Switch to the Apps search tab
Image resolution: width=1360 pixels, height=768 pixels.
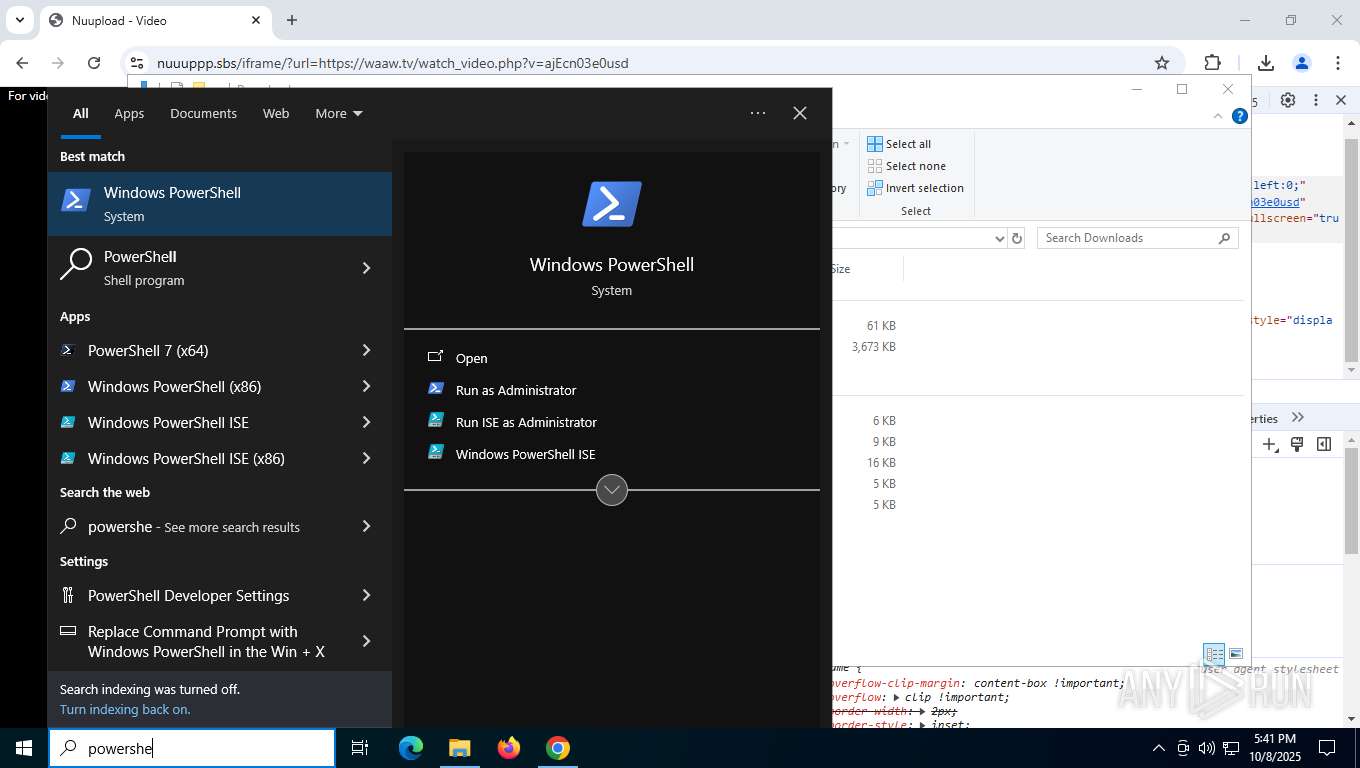129,113
